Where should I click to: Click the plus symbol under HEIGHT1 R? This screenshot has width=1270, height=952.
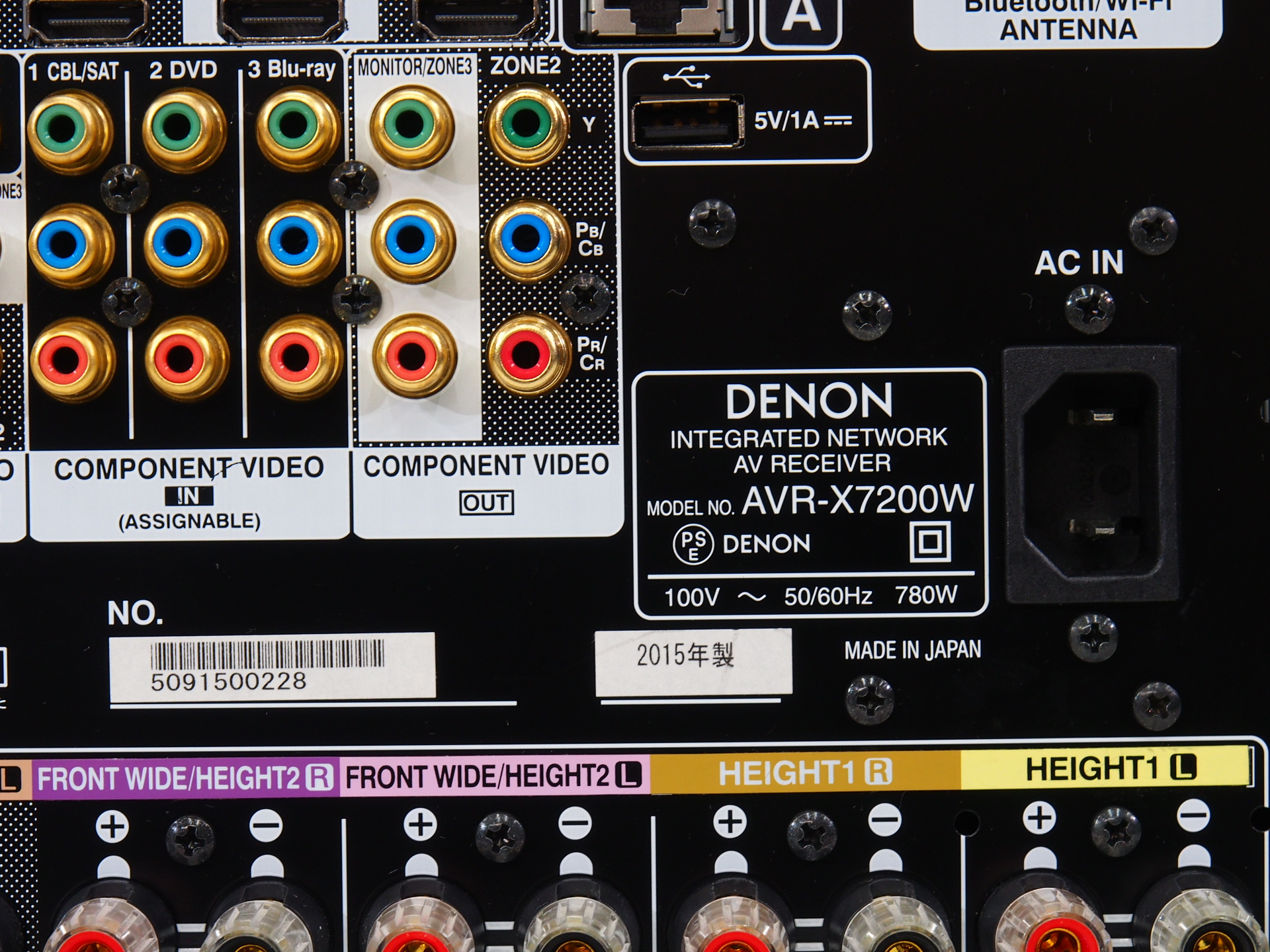pyautogui.click(x=730, y=822)
